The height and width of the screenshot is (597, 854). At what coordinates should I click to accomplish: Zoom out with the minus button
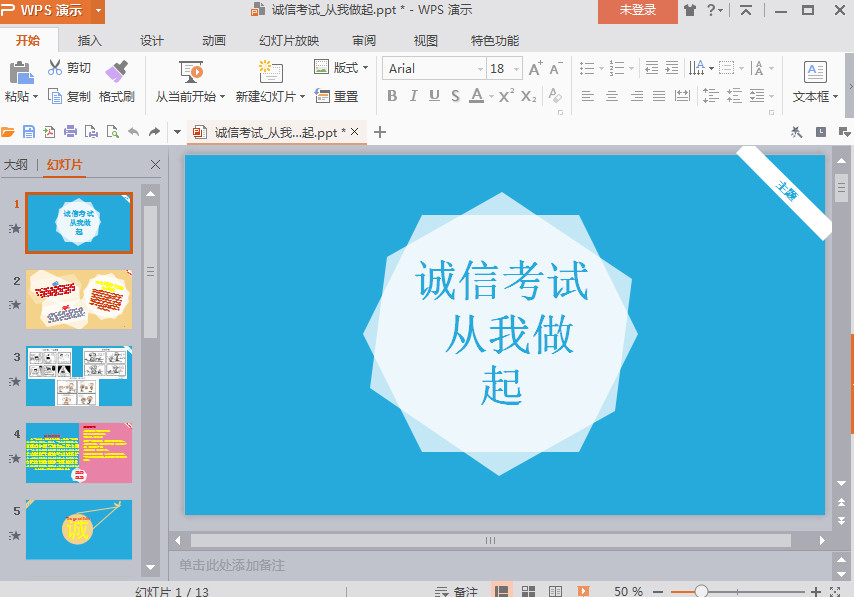coord(658,592)
